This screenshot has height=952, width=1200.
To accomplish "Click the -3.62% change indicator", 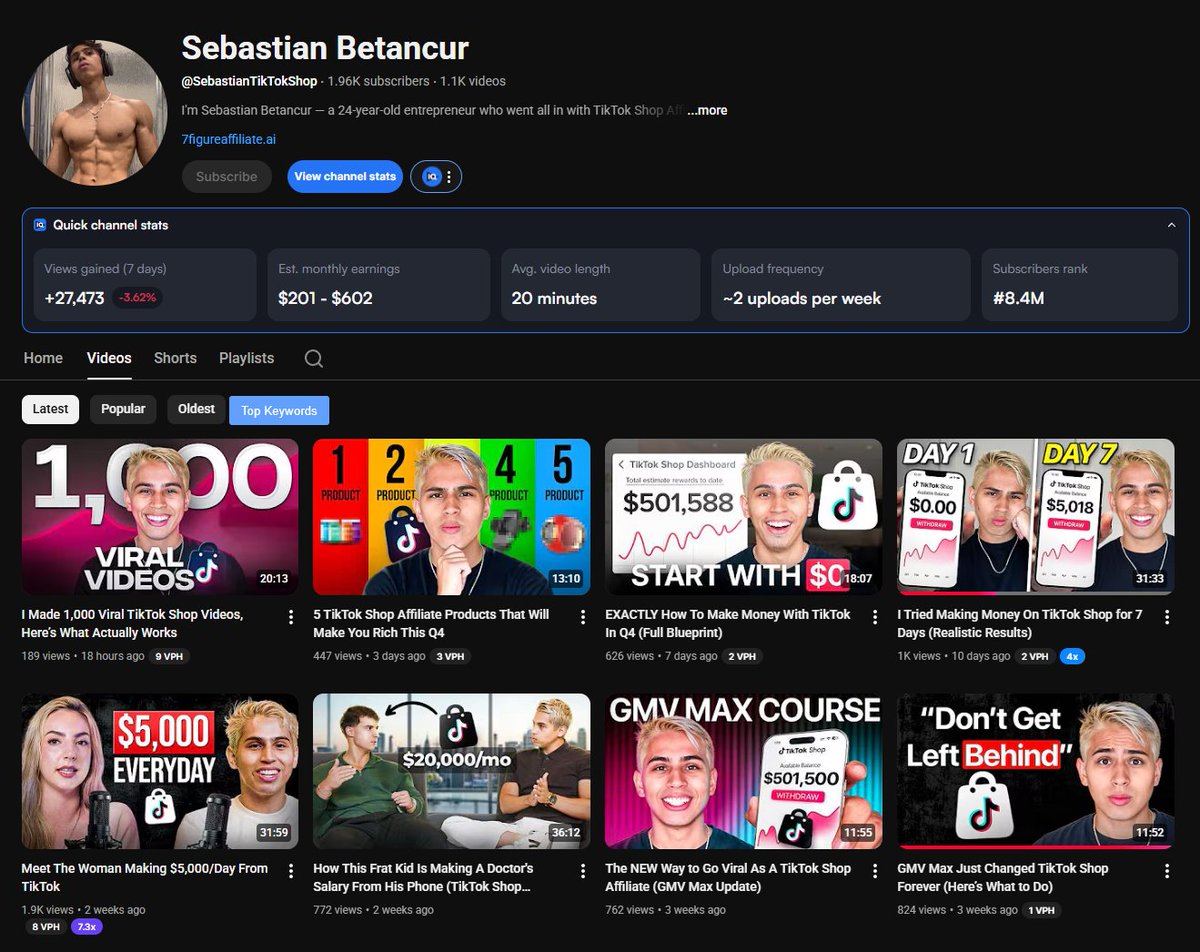I will [x=139, y=298].
